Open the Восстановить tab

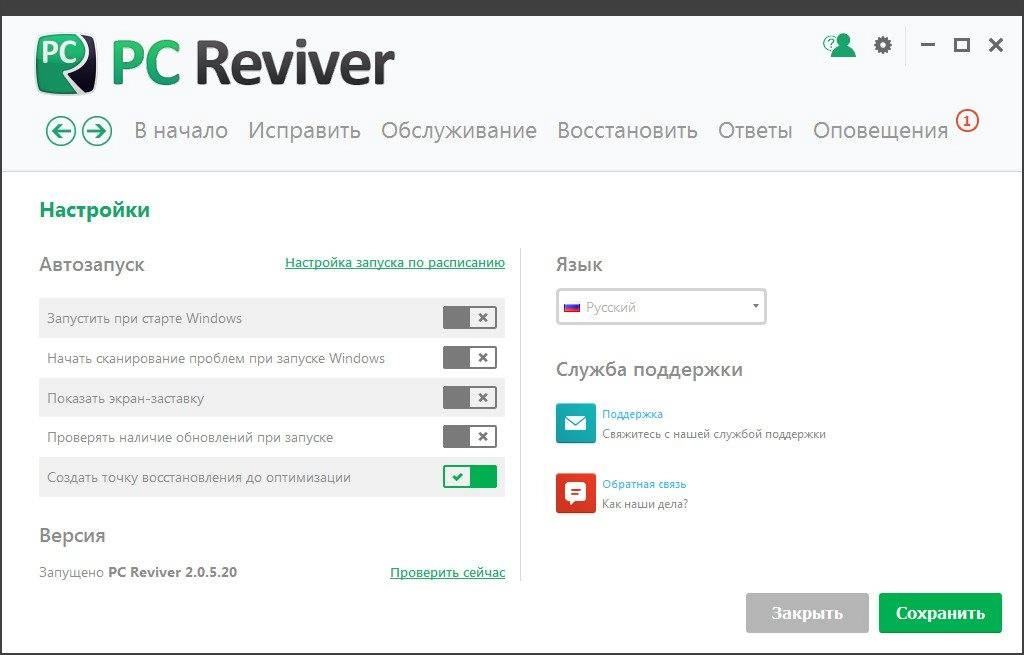[x=627, y=131]
